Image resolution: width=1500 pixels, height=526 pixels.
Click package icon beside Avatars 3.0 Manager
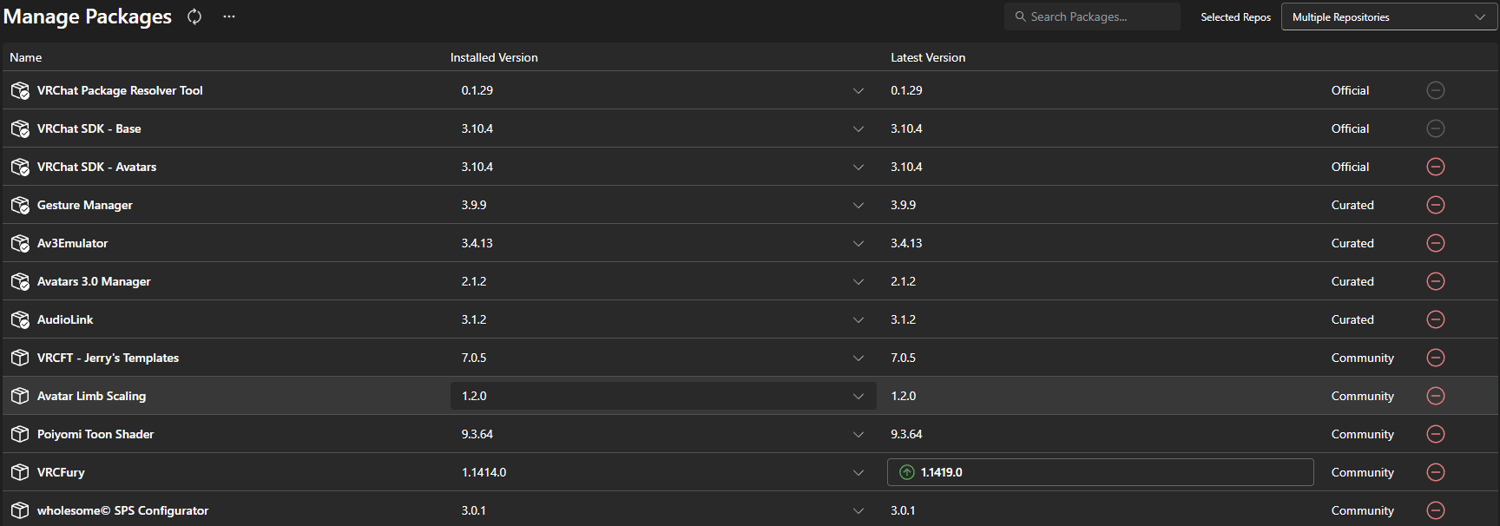pyautogui.click(x=20, y=282)
